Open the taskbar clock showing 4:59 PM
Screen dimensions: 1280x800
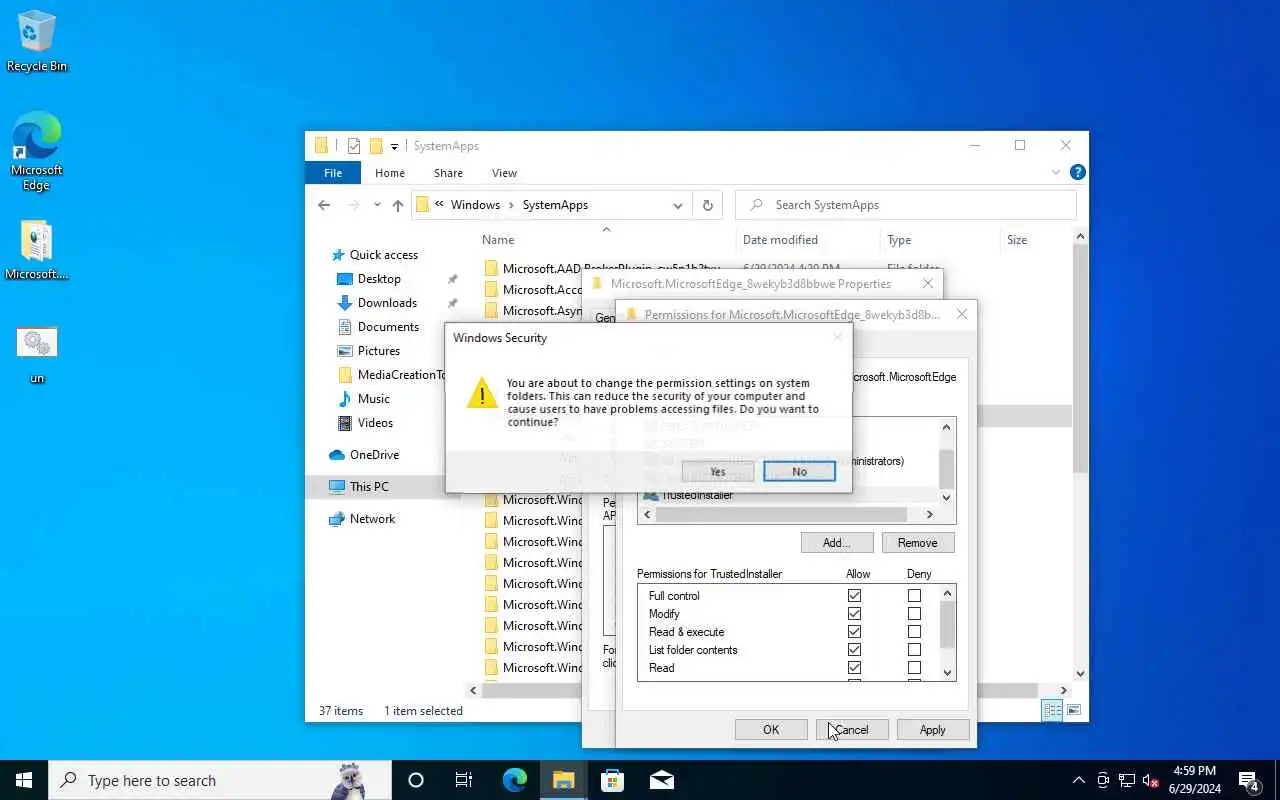pyautogui.click(x=1194, y=780)
